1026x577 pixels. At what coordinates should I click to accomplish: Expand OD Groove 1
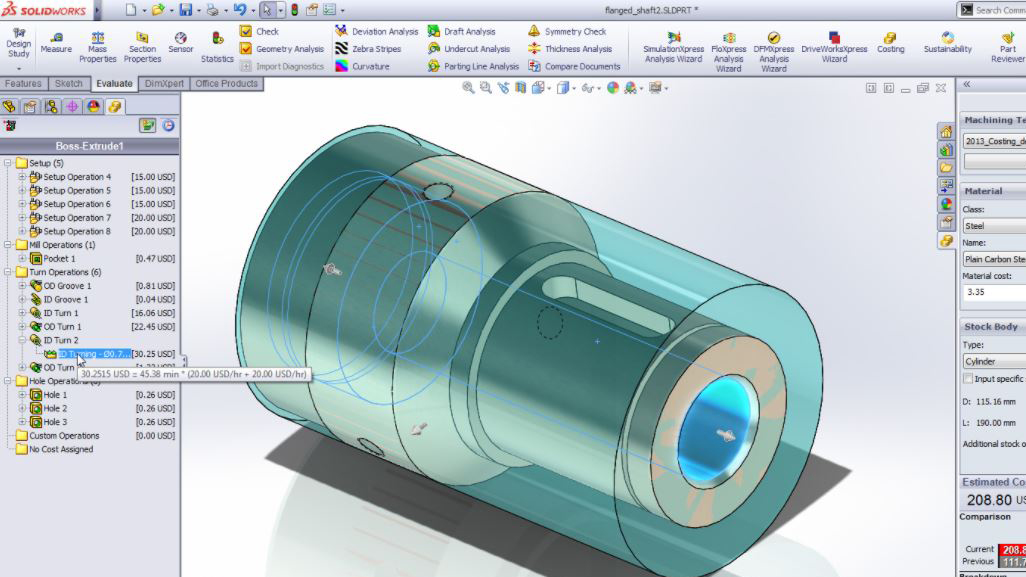22,286
